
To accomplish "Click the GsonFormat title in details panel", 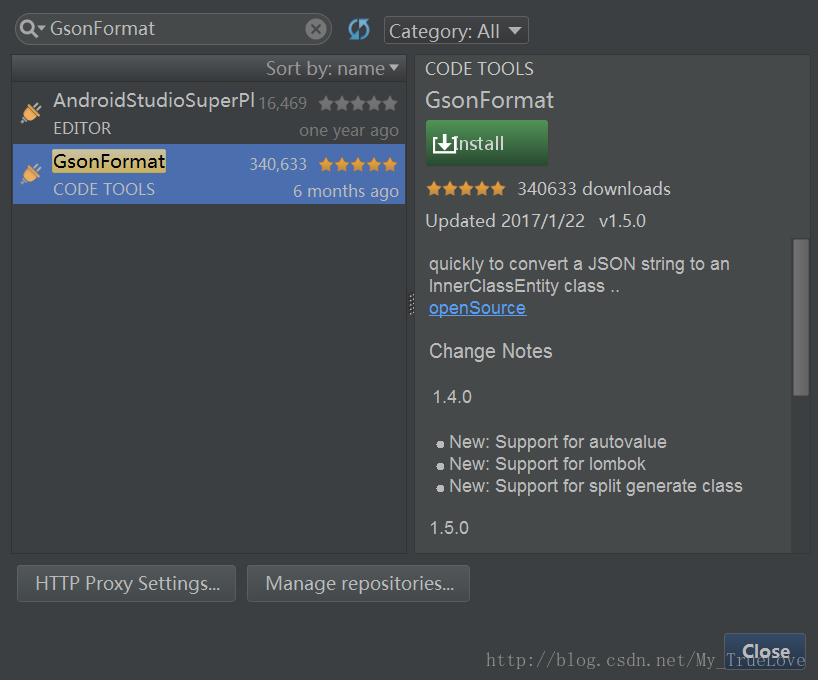I will (489, 100).
